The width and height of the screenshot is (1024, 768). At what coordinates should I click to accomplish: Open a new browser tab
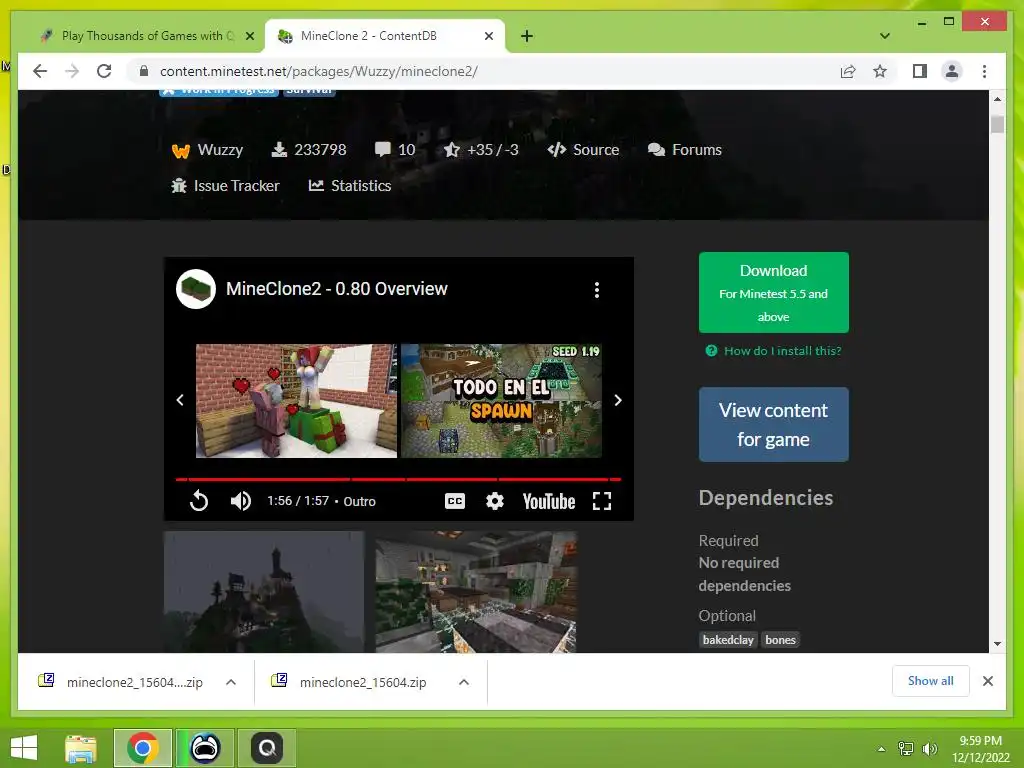coord(527,36)
